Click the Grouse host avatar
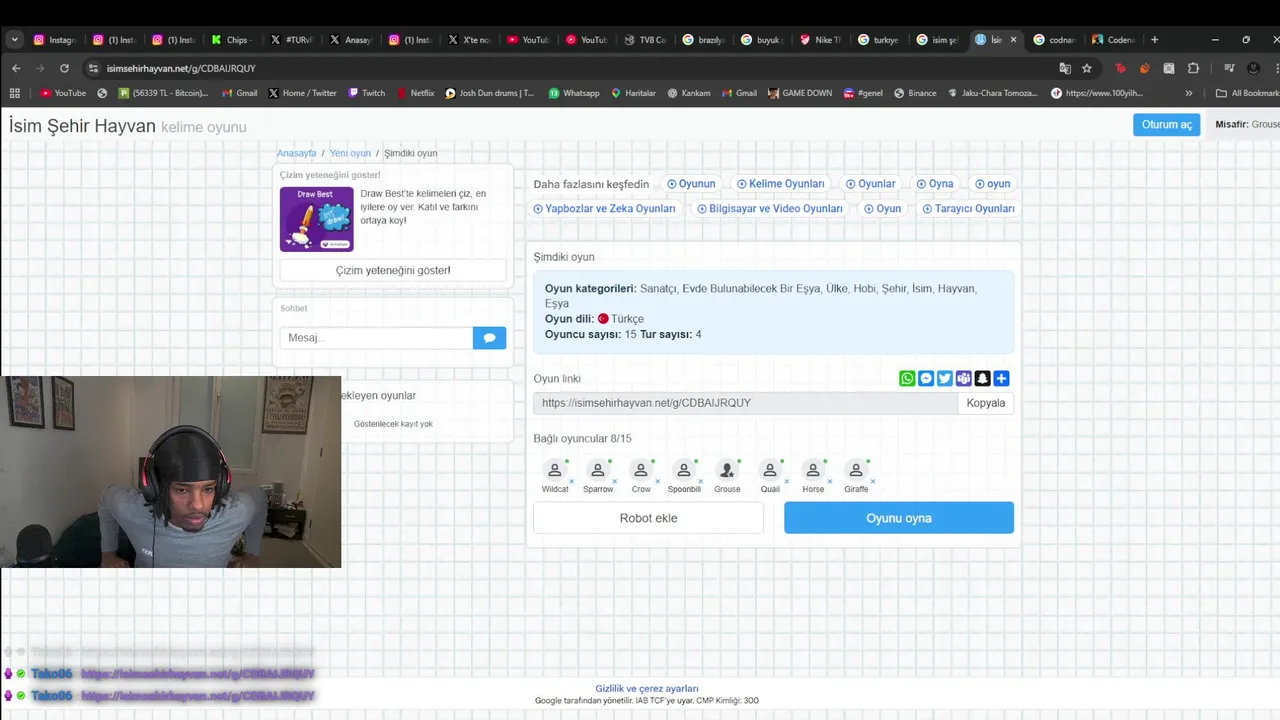Screen dimensions: 1280x720 (x=727, y=470)
